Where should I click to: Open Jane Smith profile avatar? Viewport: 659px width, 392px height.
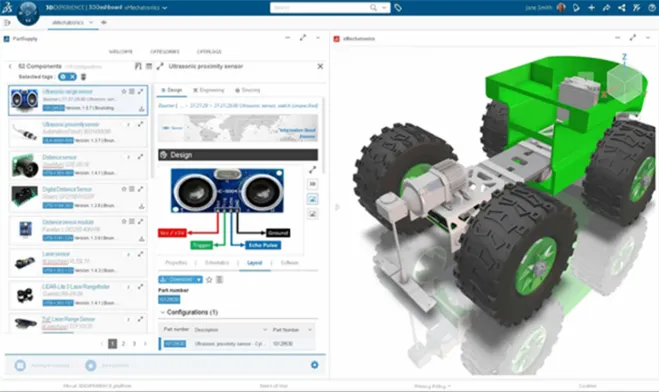(561, 8)
